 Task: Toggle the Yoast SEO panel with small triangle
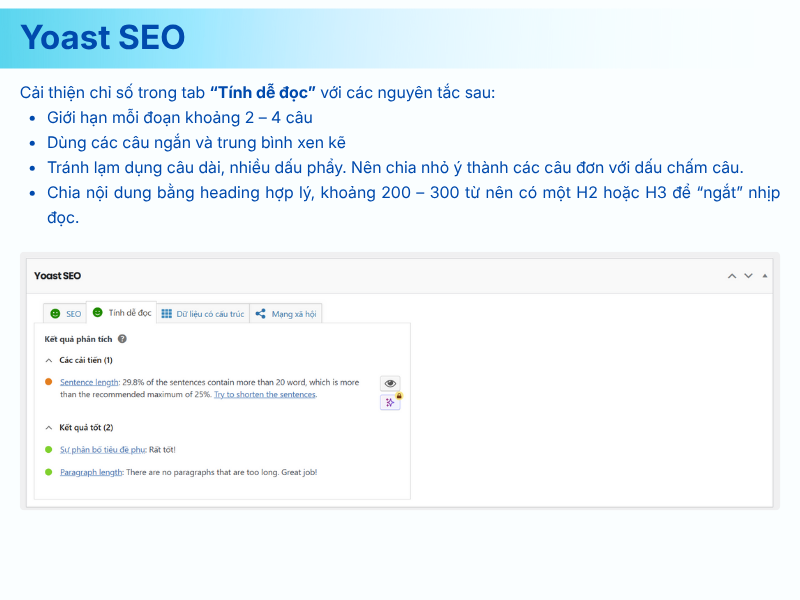coord(765,275)
